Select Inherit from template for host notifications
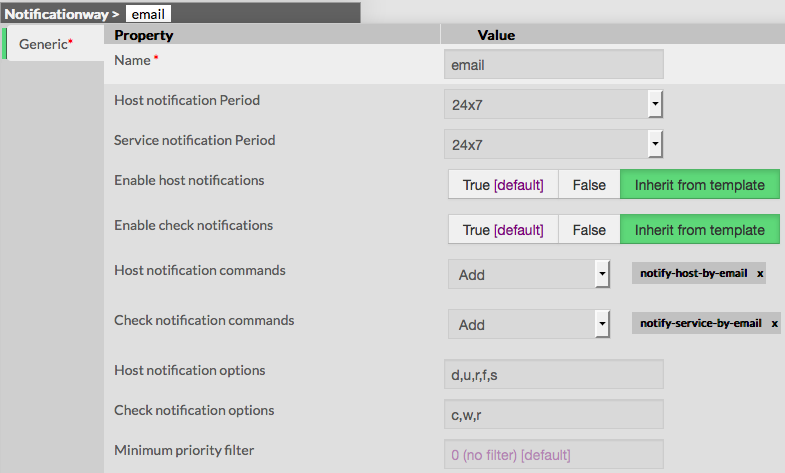Viewport: 785px width, 473px height. pyautogui.click(x=699, y=185)
